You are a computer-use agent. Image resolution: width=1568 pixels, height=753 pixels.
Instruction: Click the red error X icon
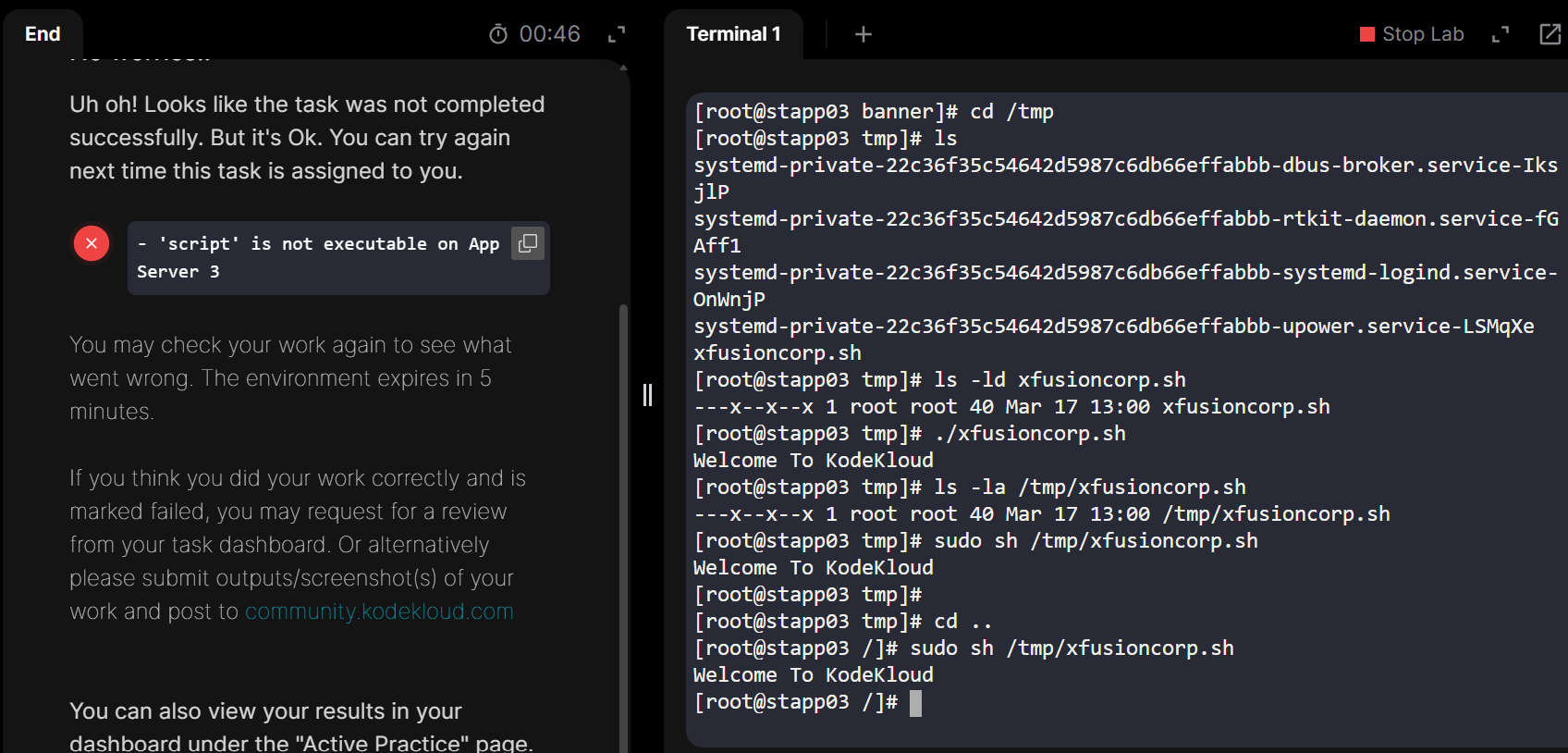pyautogui.click(x=92, y=243)
